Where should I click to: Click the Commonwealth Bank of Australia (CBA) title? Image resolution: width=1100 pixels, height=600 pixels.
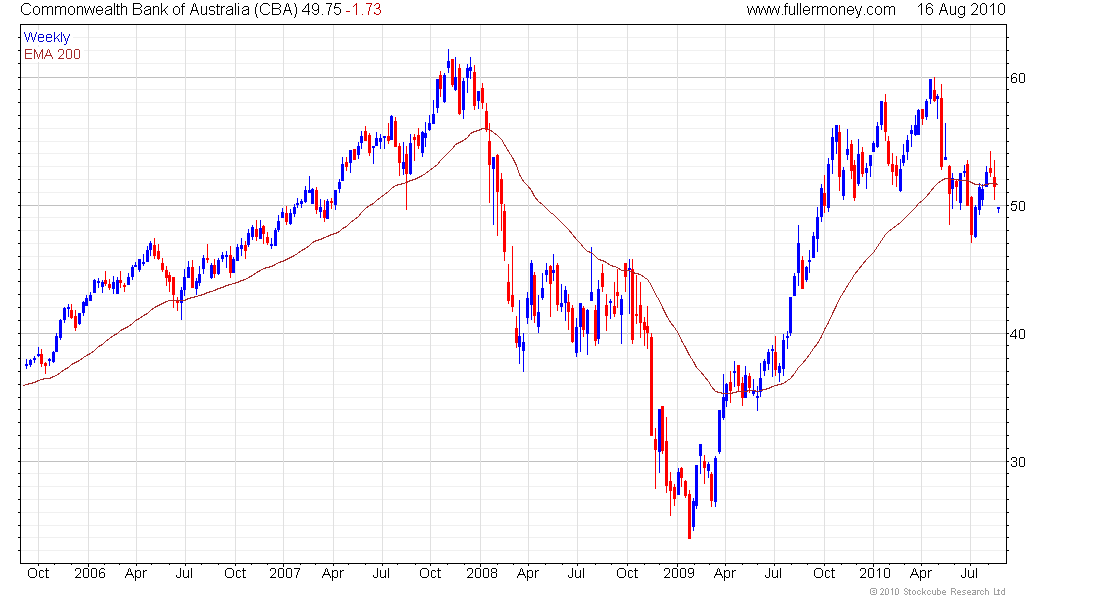[159, 10]
